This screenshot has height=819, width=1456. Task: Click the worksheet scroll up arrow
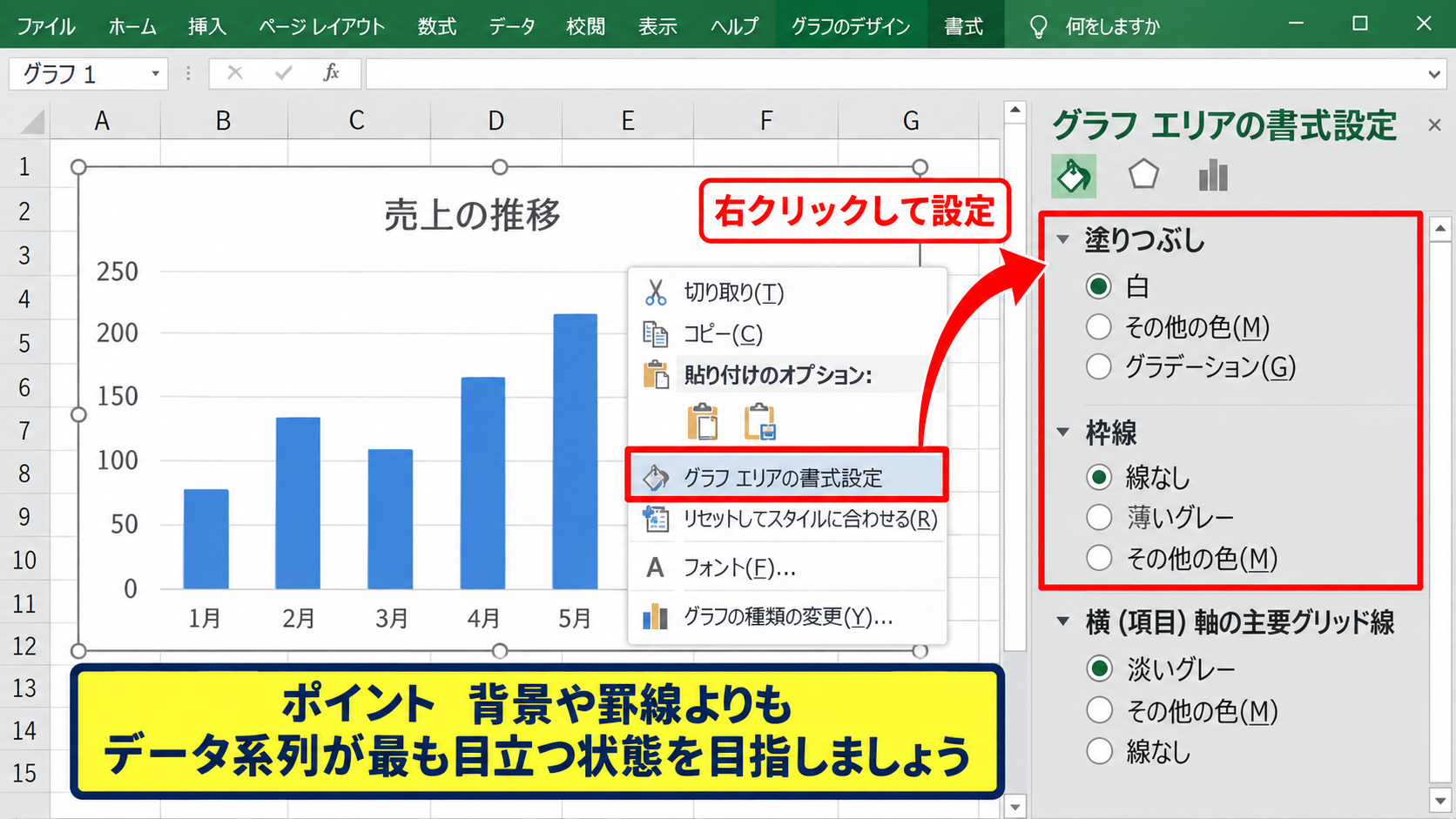point(1014,111)
